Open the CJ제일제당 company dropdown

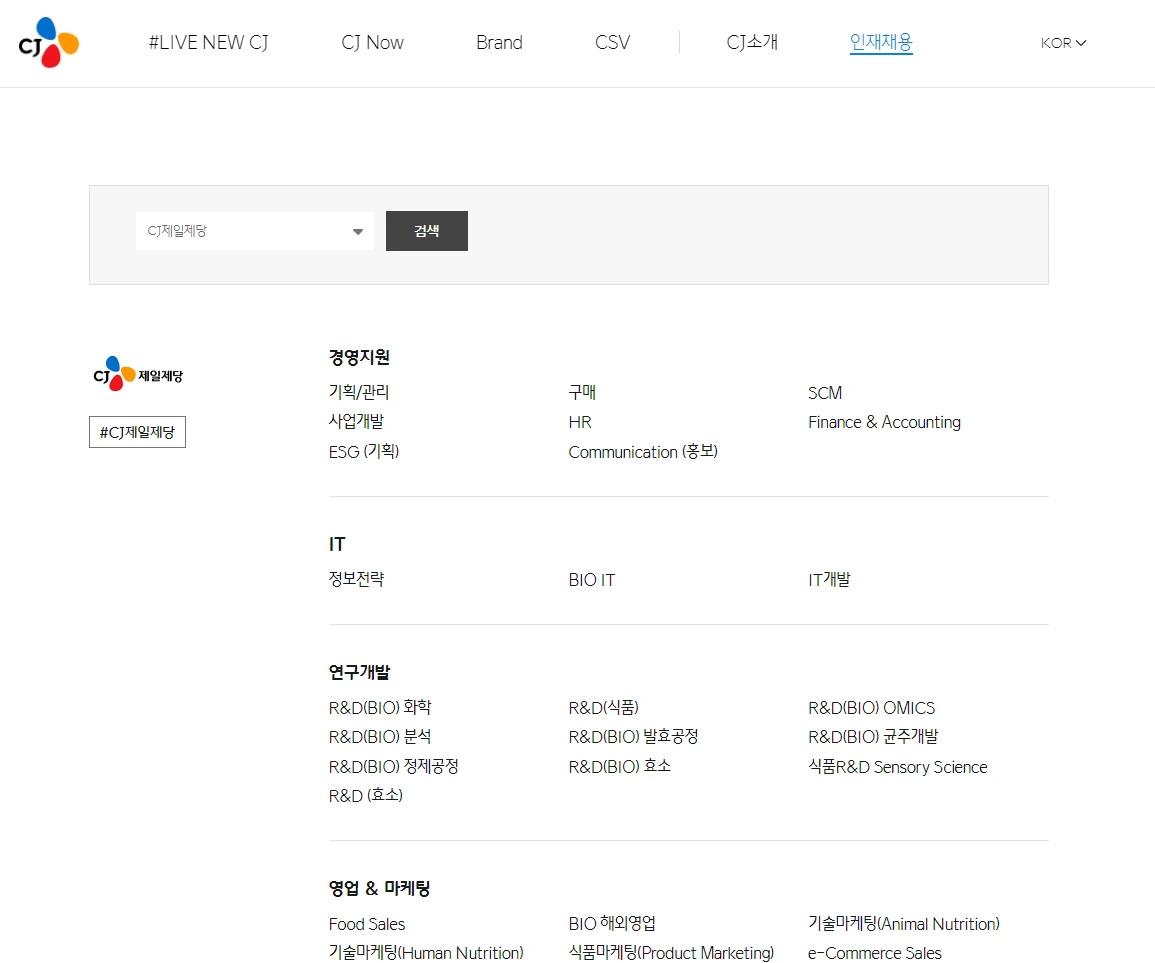pos(255,231)
